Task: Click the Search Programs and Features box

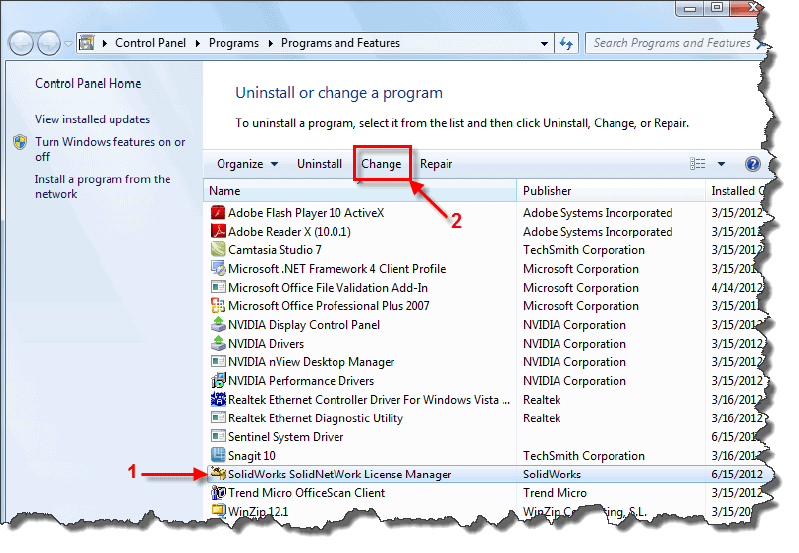Action: click(x=671, y=43)
